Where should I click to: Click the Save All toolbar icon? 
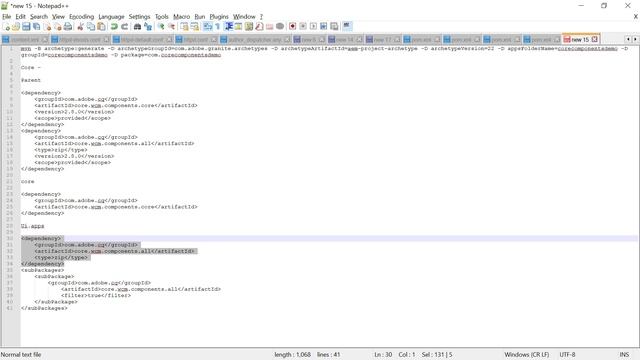[x=36, y=27]
